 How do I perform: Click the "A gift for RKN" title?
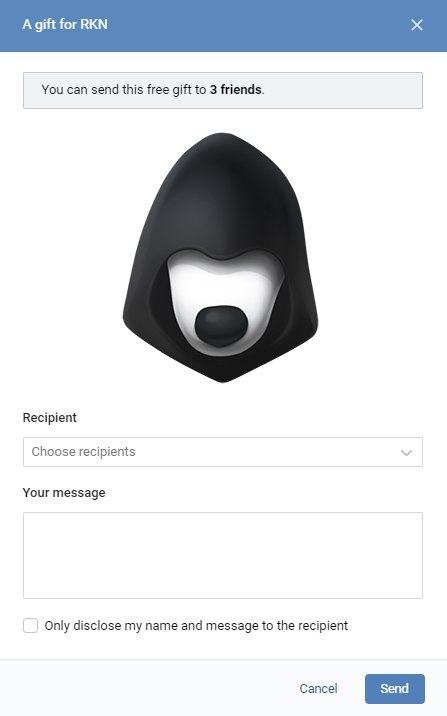coord(65,24)
